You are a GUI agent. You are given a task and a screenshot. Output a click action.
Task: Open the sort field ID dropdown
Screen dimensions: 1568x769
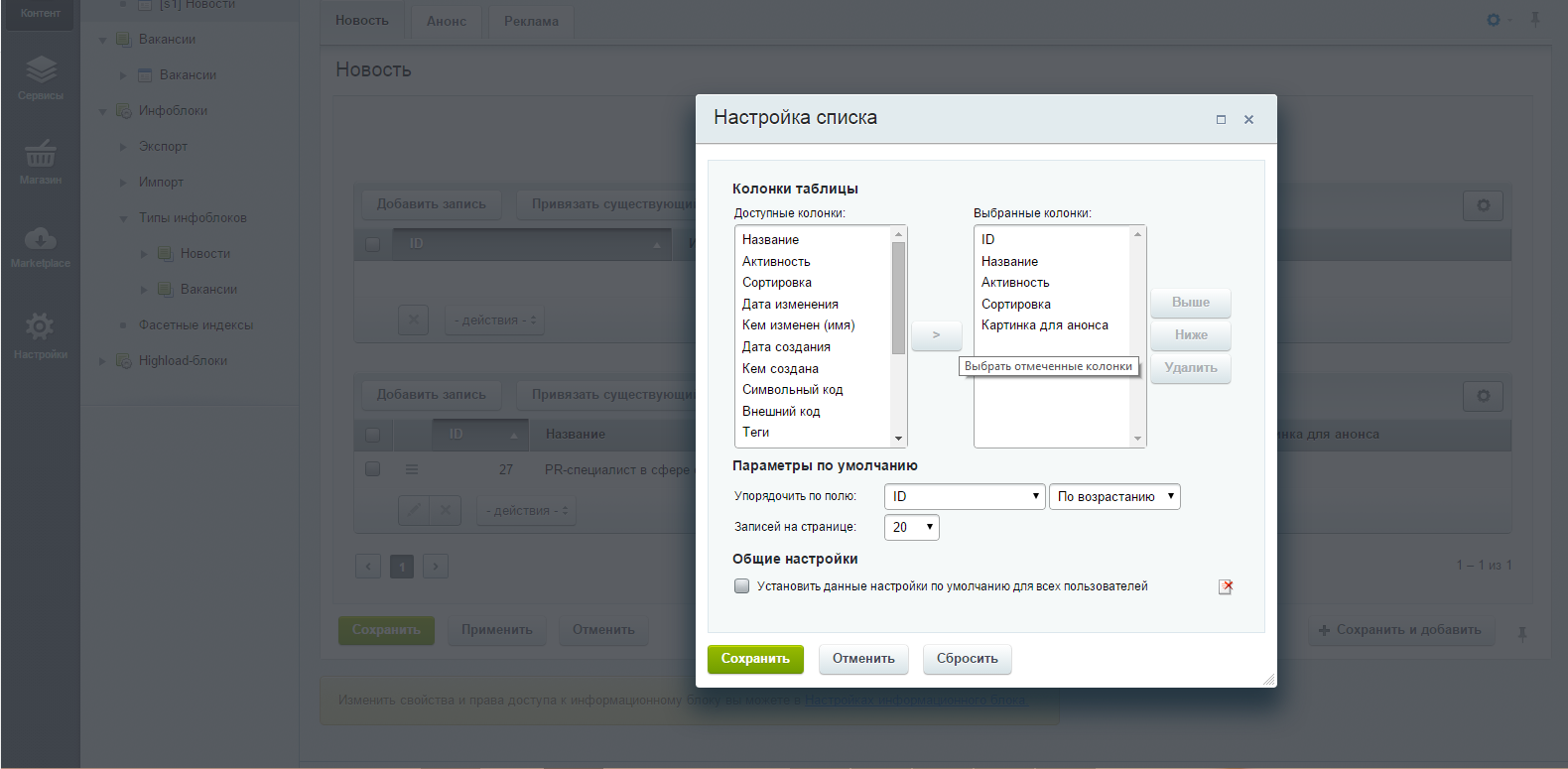965,496
